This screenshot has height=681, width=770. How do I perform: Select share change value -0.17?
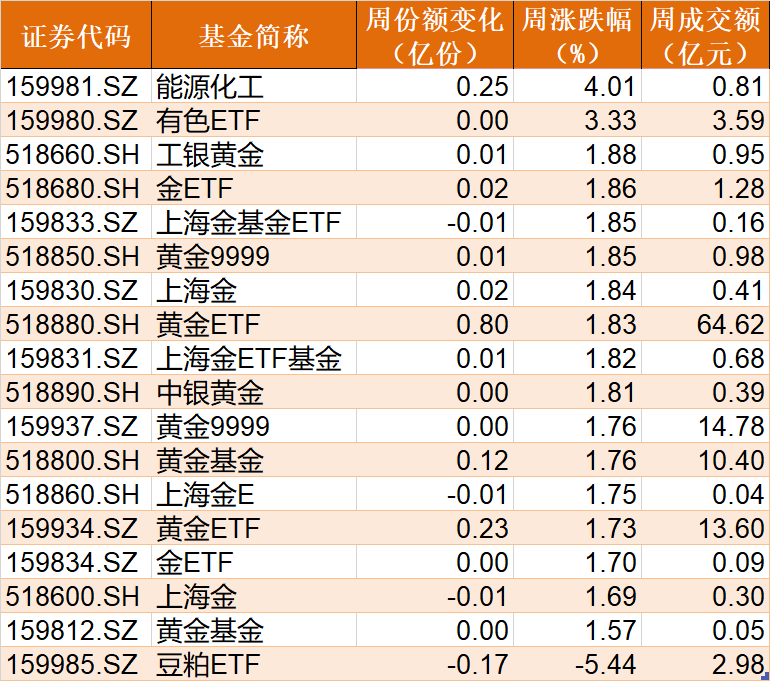point(478,664)
